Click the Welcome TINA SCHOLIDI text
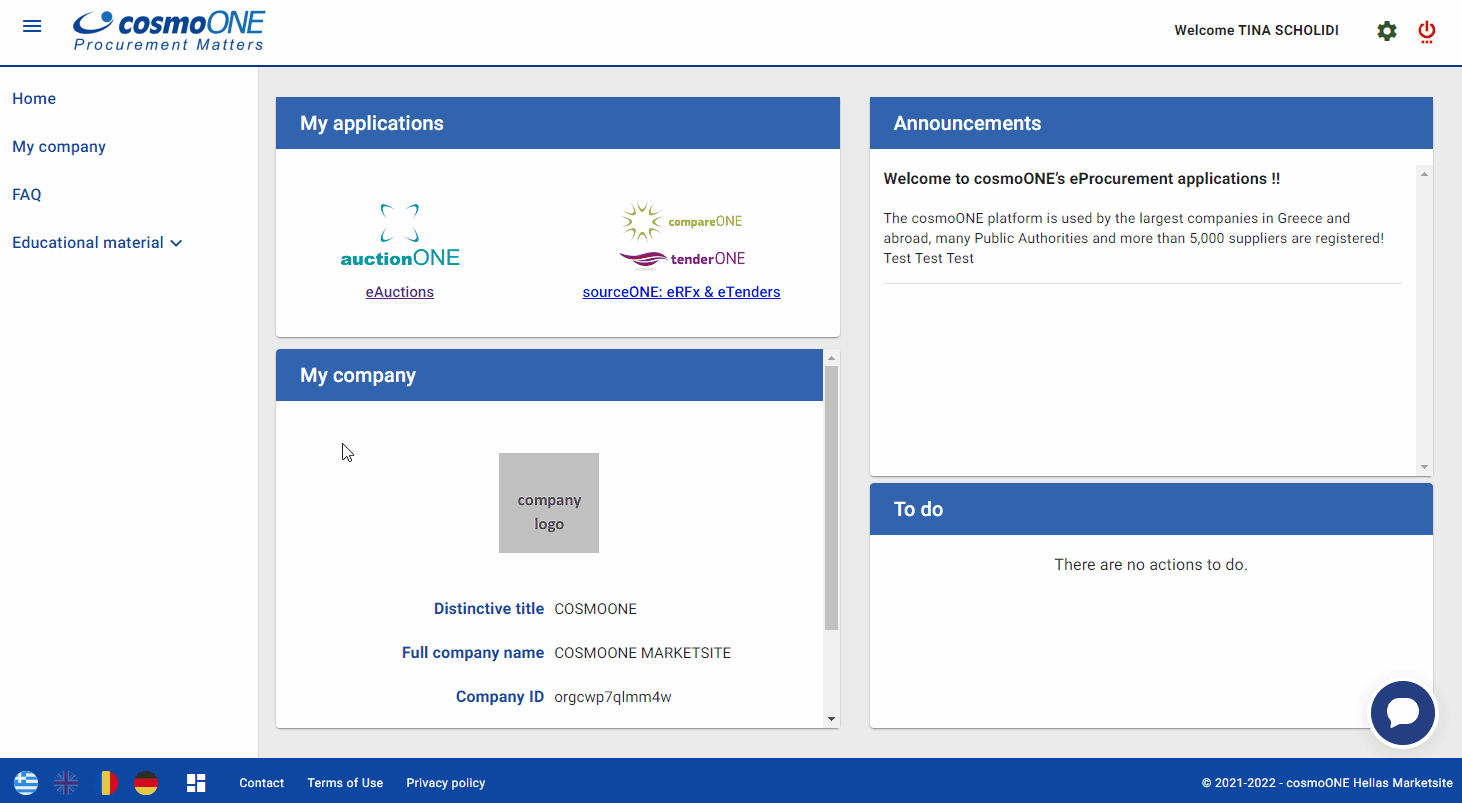The width and height of the screenshot is (1462, 803). coord(1256,31)
